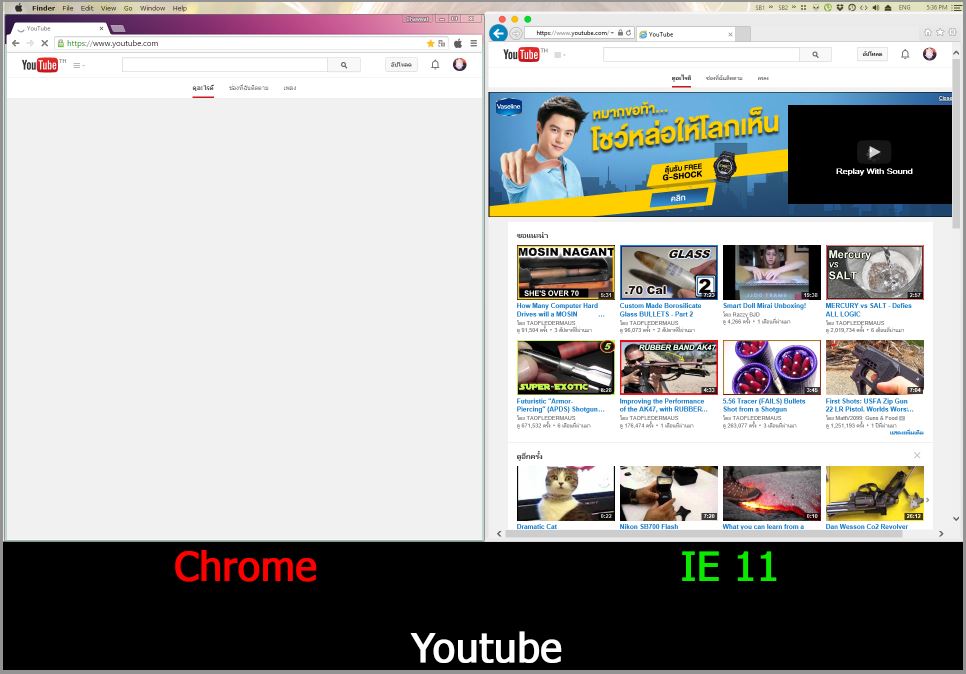Select the YouTube tab in IE
Screen dimensions: 966x674
[686, 35]
